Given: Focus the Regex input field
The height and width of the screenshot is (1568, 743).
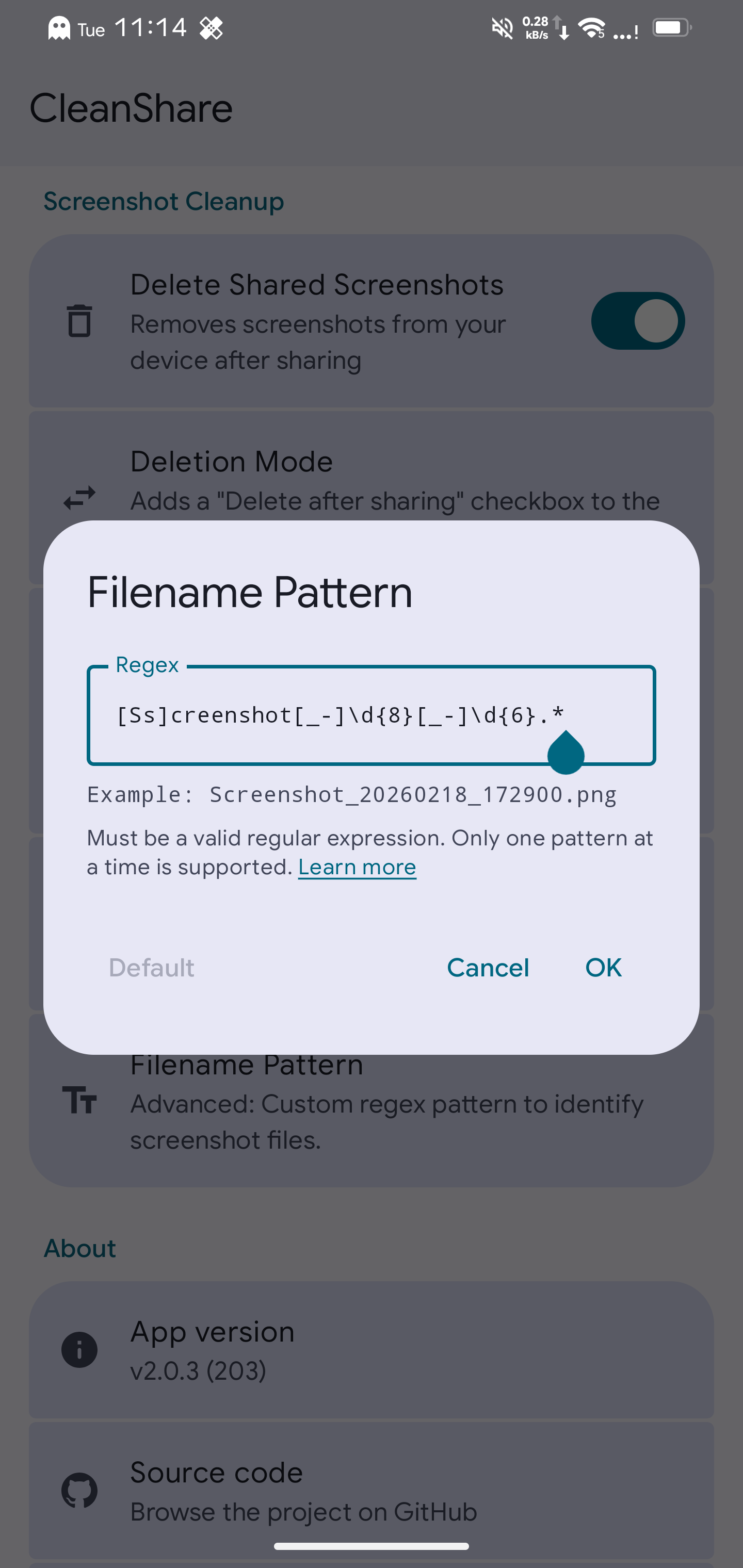Looking at the screenshot, I should (341, 715).
